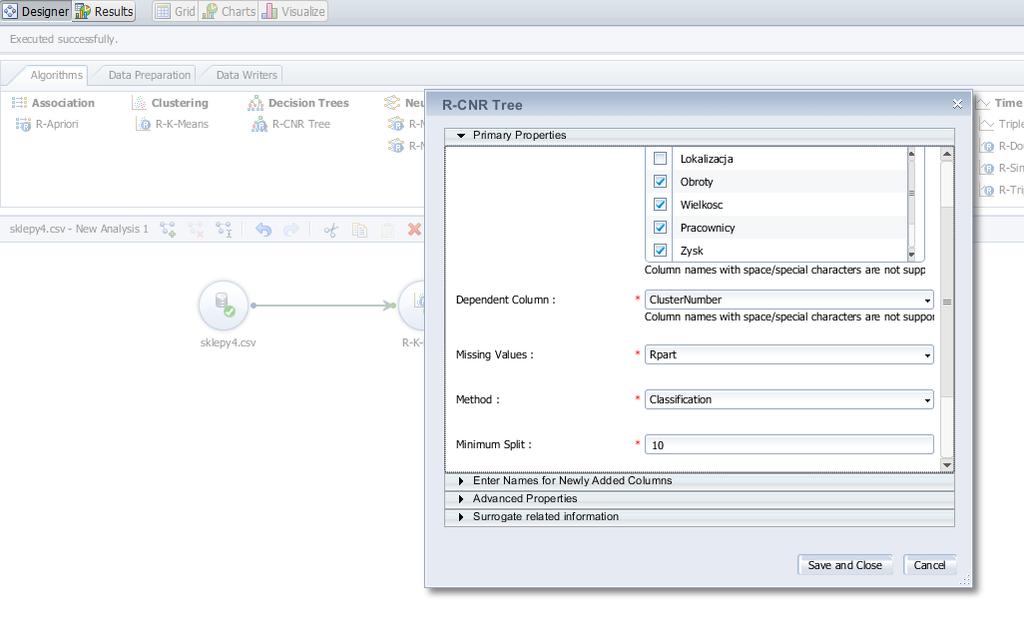Click the Association category icon
Screen dimensions: 1024x634
point(19,103)
